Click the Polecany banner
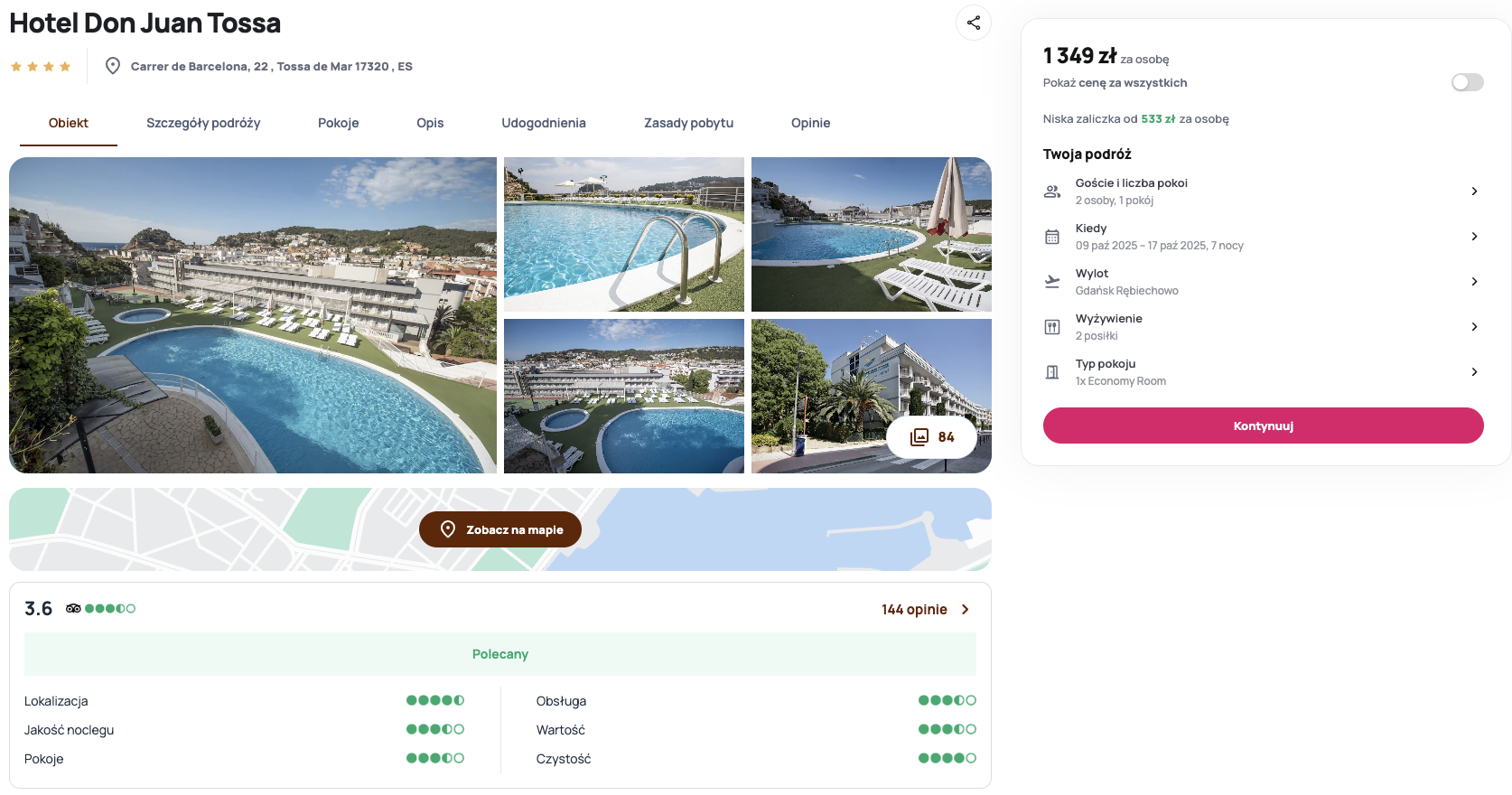This screenshot has height=795, width=1512. (500, 654)
